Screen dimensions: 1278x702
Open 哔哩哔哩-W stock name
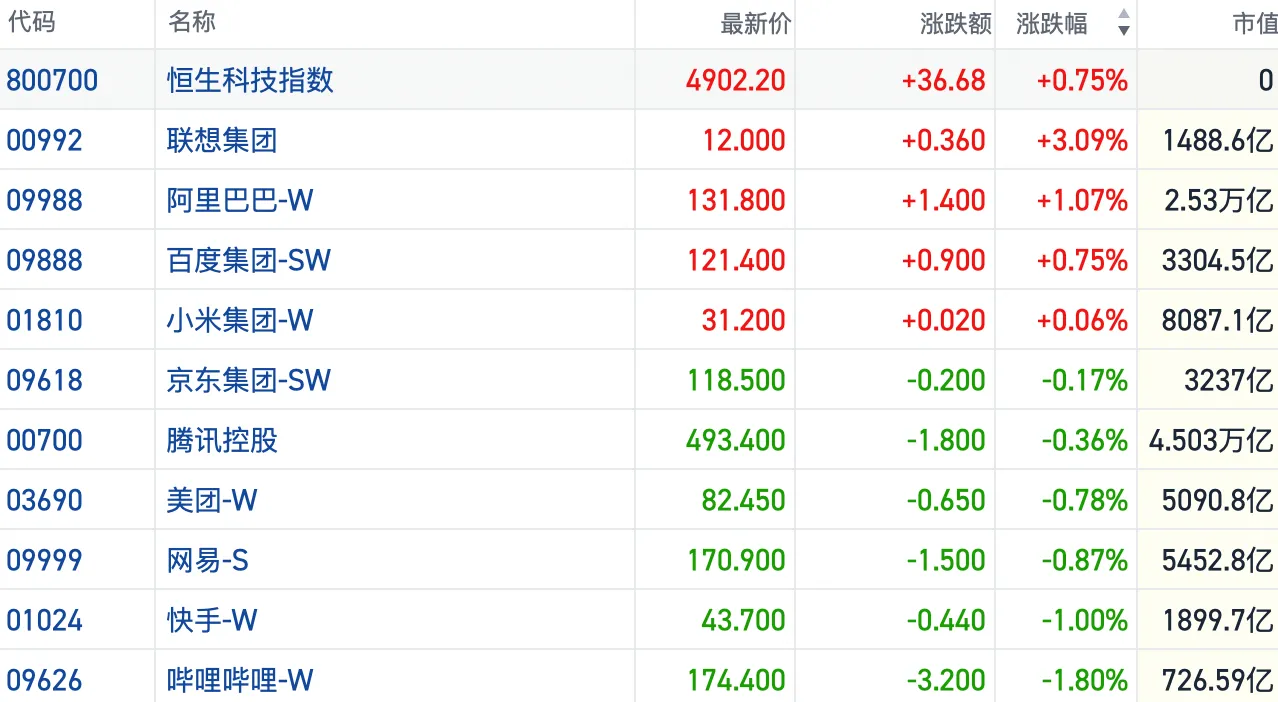click(x=240, y=680)
